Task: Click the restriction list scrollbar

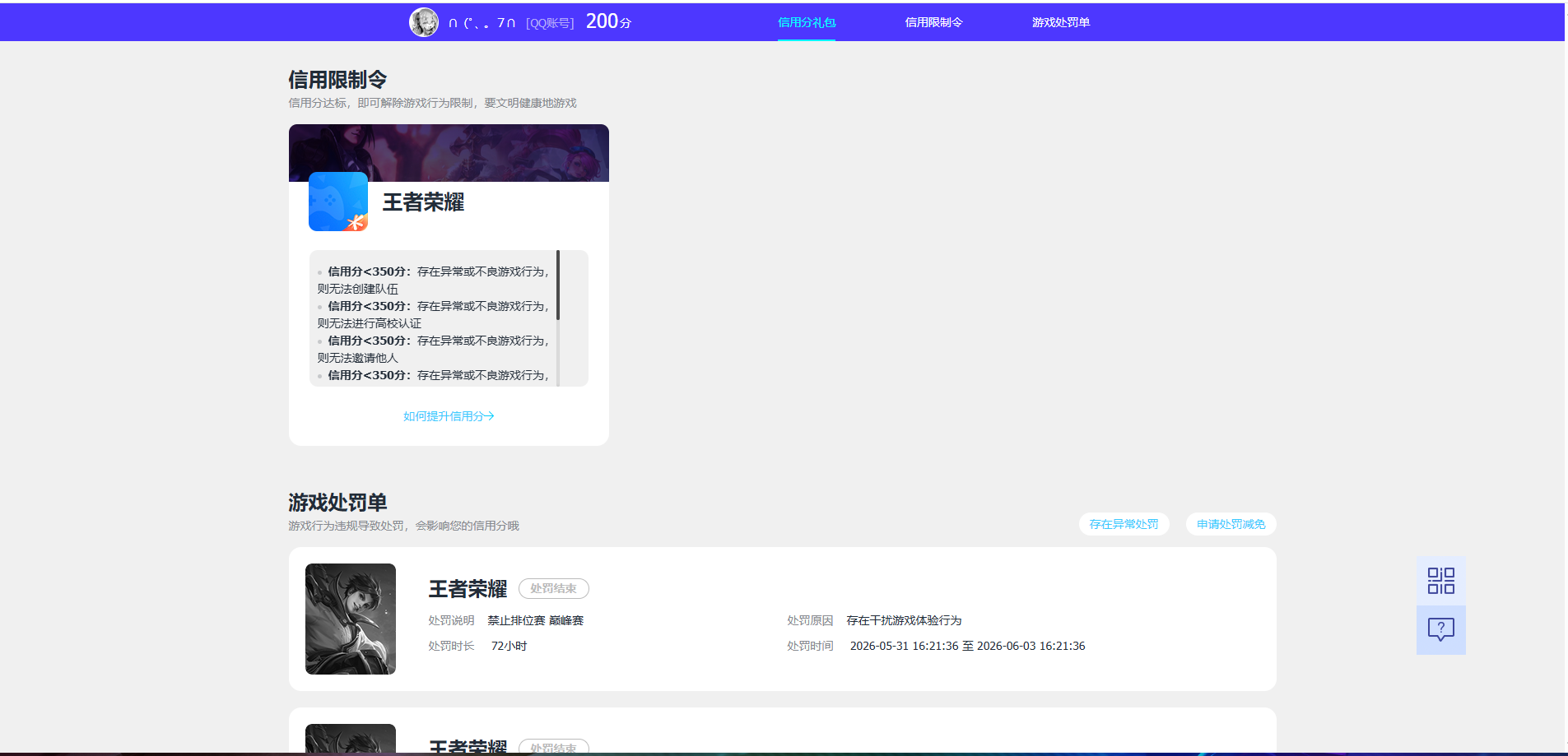Action: 558,285
